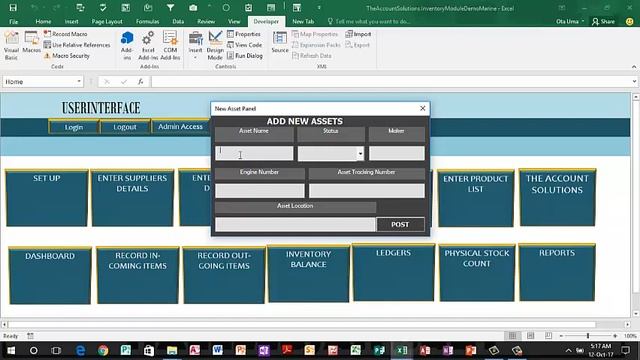Click Refresh Data in XML group
640x360 pixels.
click(311, 56)
